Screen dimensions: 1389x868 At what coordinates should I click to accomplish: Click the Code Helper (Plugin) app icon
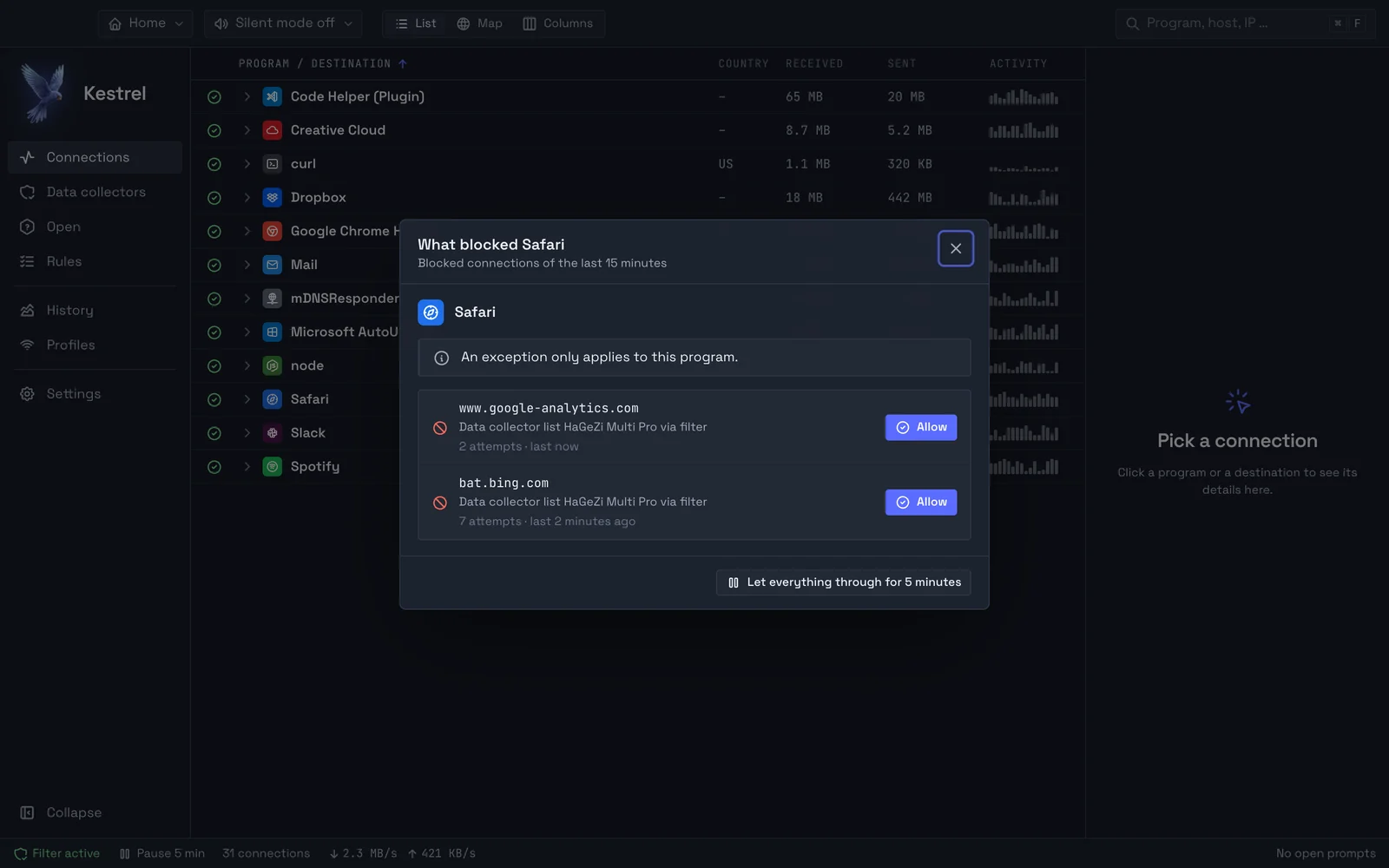tap(273, 97)
